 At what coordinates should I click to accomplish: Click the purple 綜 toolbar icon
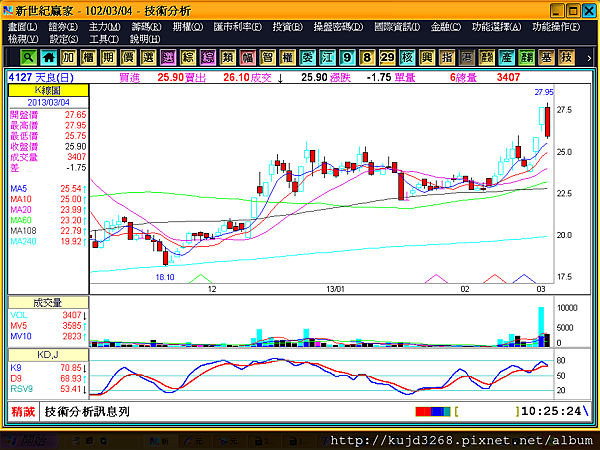click(x=207, y=57)
